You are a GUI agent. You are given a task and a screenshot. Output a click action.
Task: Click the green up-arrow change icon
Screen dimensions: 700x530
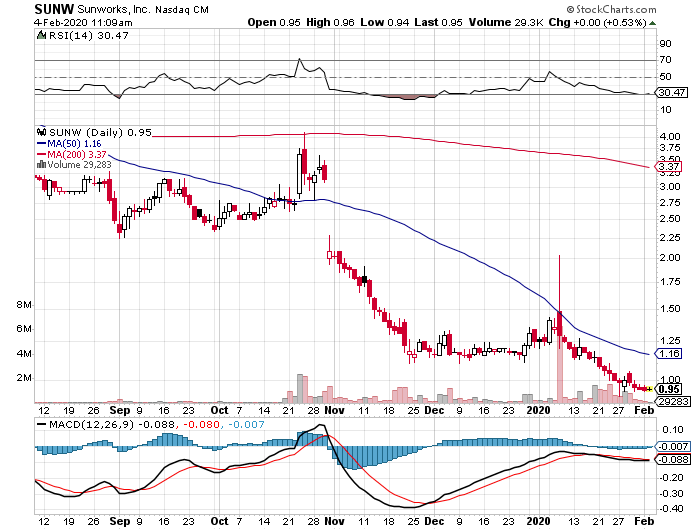pyautogui.click(x=652, y=23)
